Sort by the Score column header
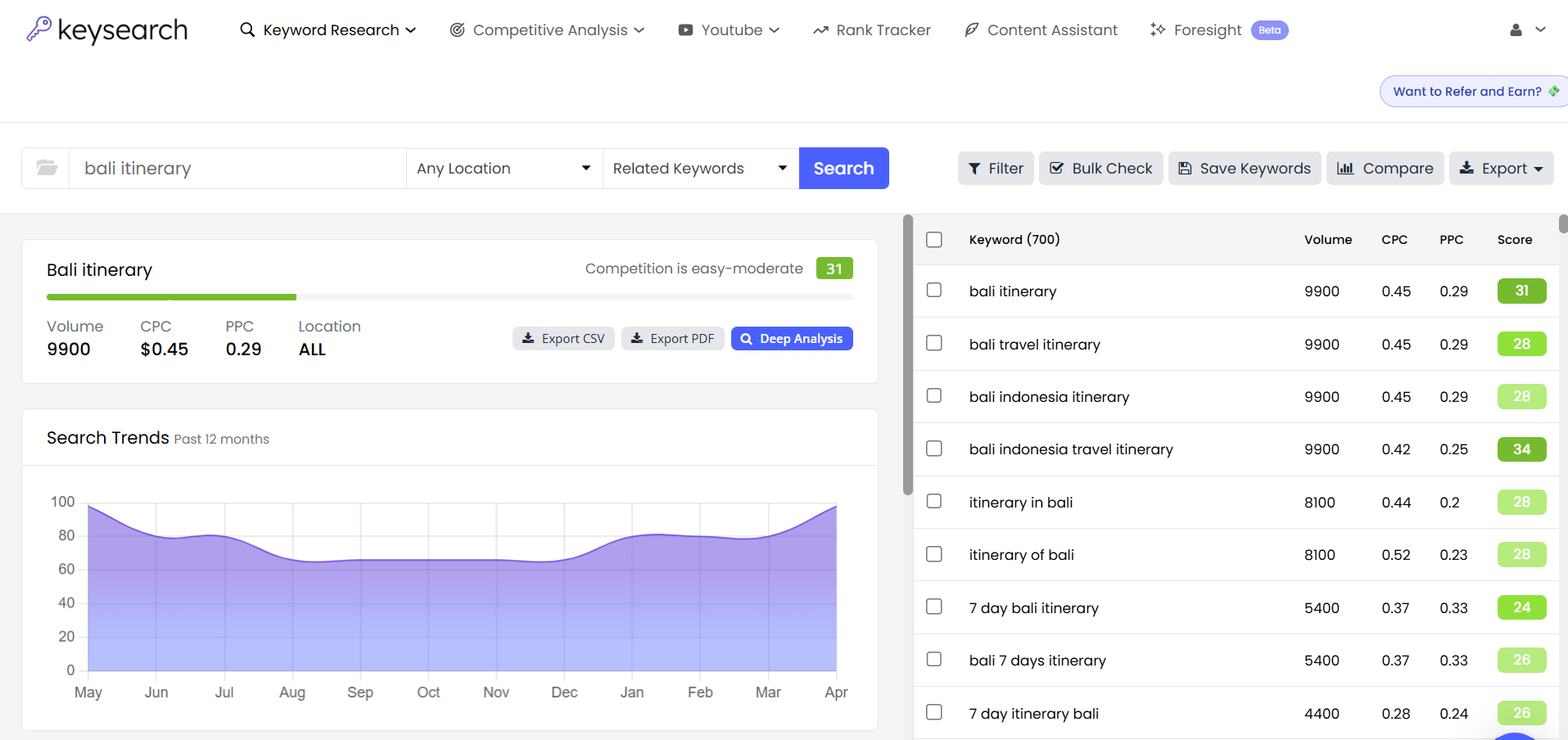This screenshot has width=1568, height=740. pyautogui.click(x=1515, y=240)
